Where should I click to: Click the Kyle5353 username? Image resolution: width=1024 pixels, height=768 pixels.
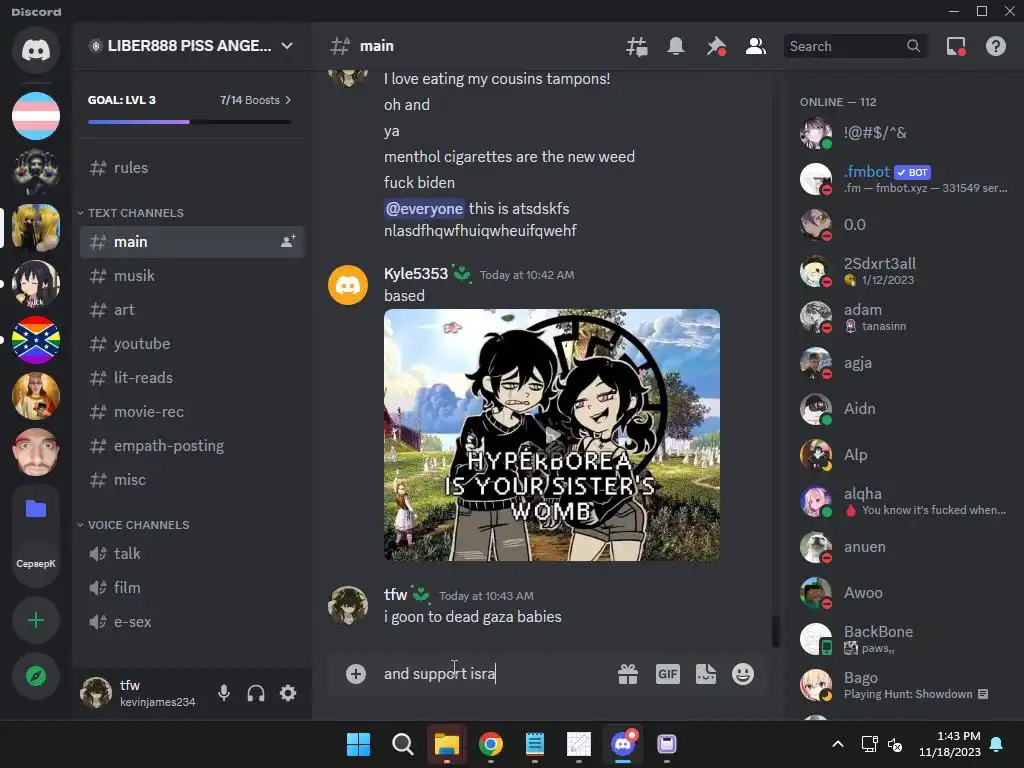(x=416, y=274)
